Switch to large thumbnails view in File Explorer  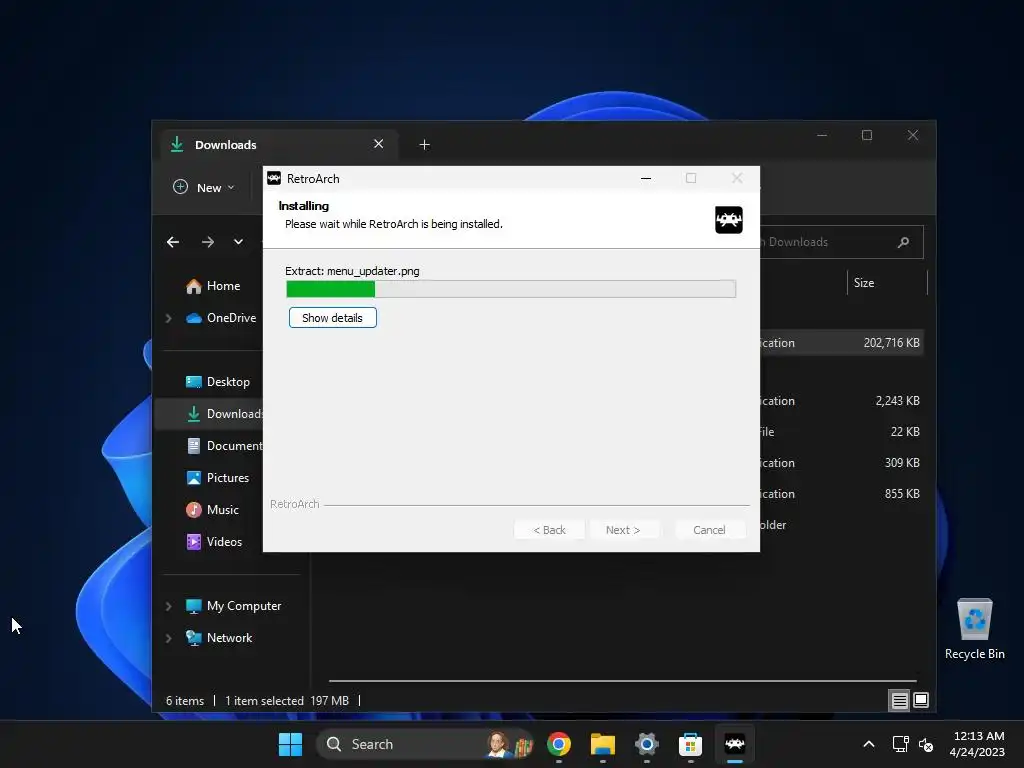(921, 701)
